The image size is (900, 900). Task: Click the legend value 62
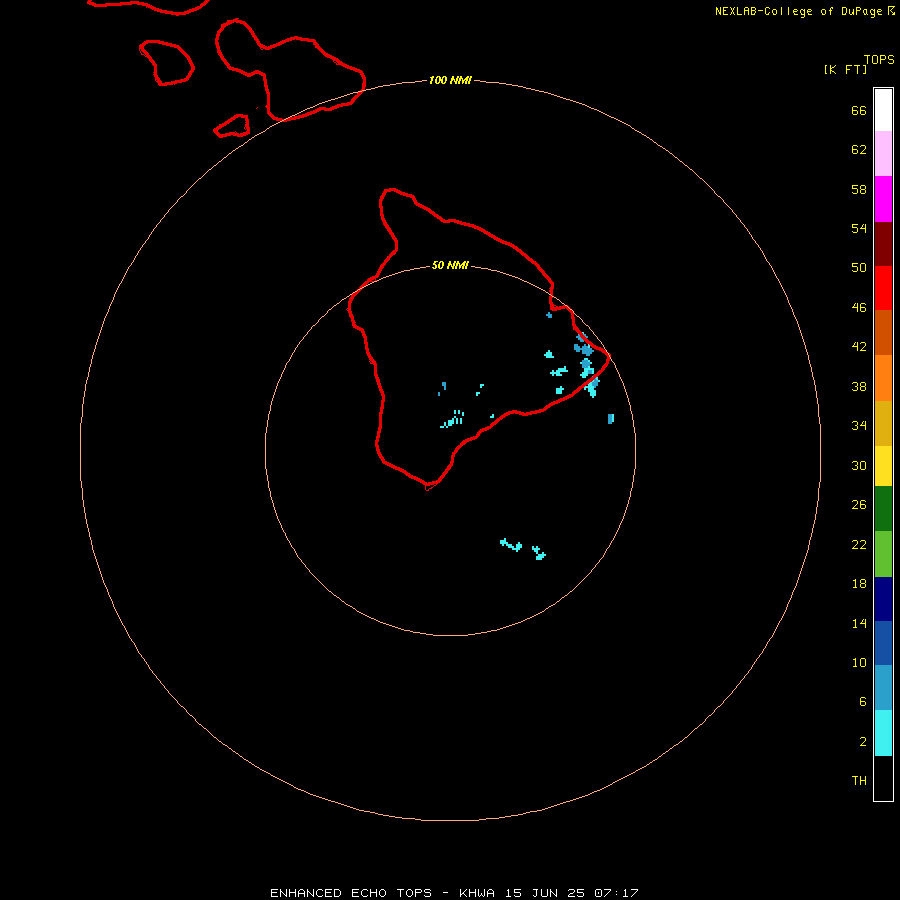tap(859, 150)
